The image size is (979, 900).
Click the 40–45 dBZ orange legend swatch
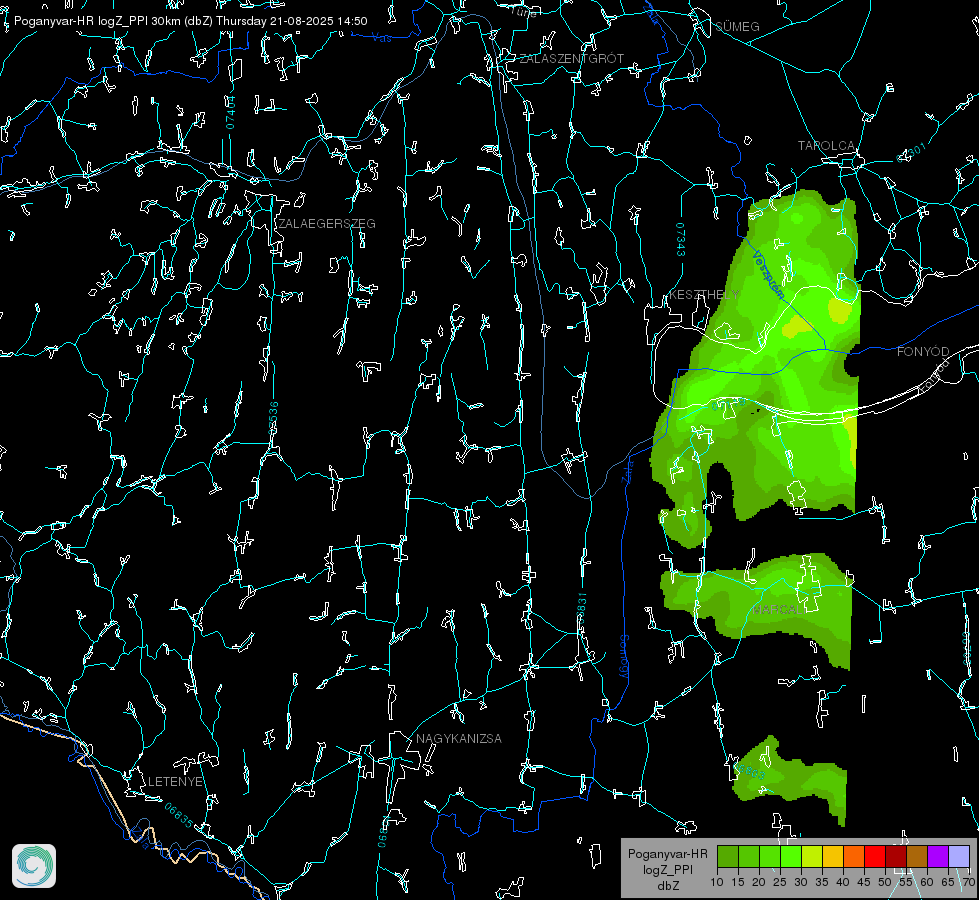coord(854,857)
